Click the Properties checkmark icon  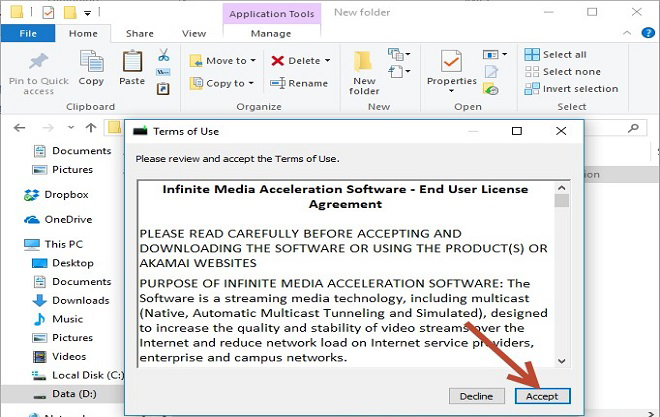pyautogui.click(x=451, y=61)
